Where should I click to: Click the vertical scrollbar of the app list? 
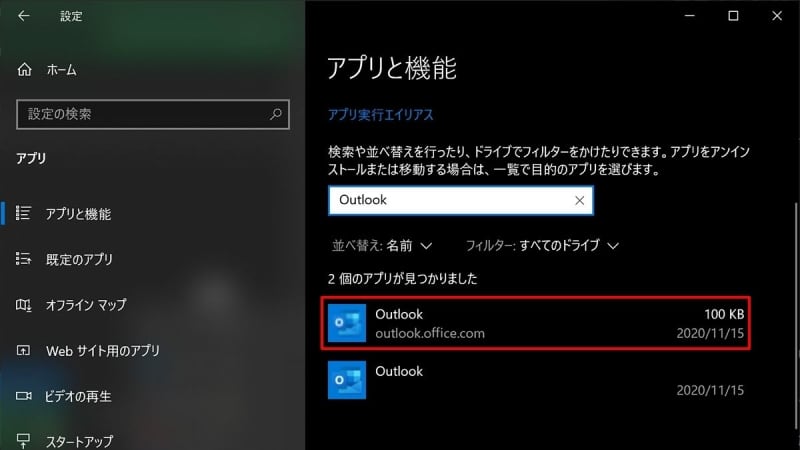coord(796,316)
